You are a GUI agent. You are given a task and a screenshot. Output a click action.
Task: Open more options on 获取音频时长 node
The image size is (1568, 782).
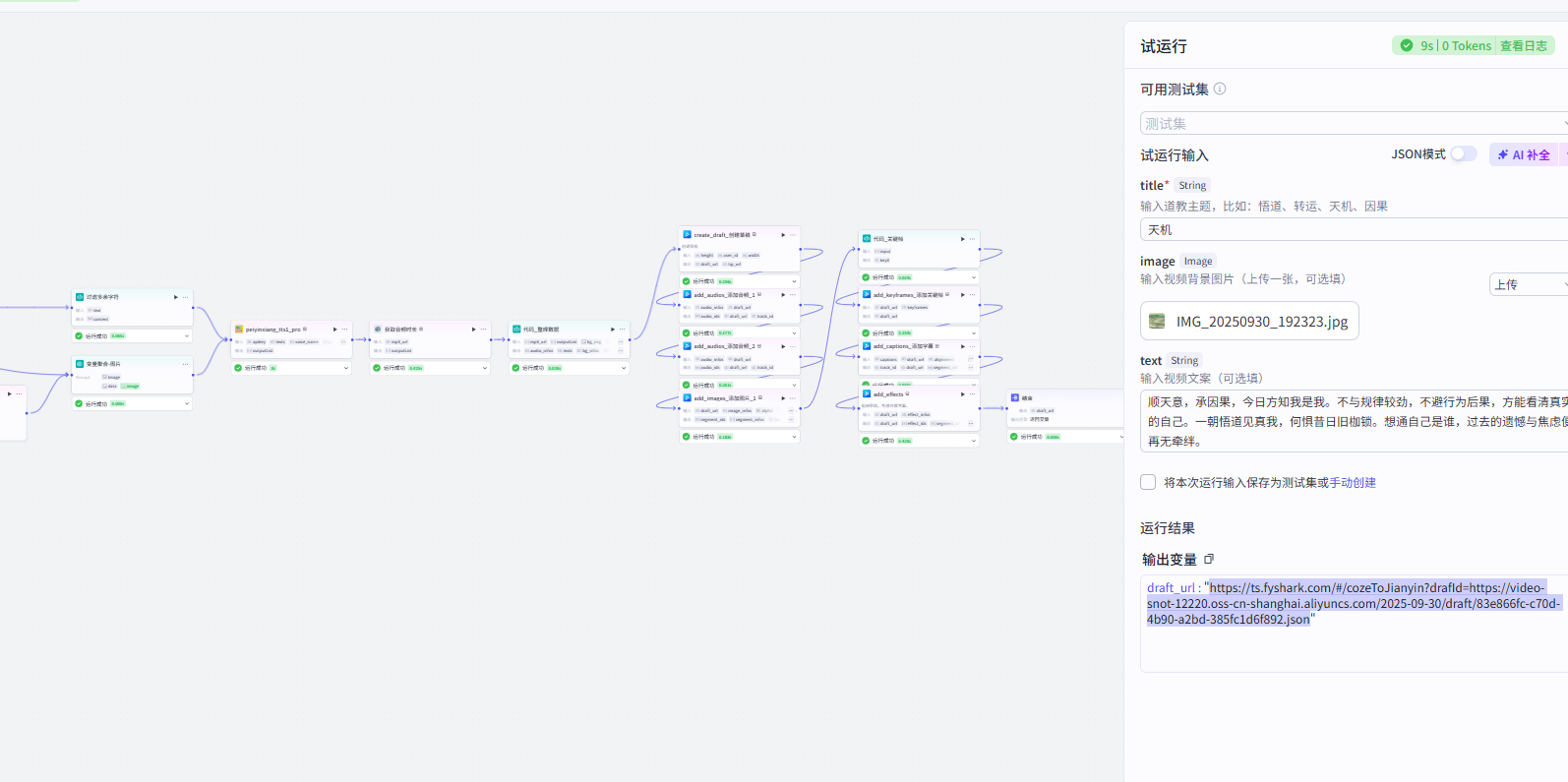click(483, 330)
